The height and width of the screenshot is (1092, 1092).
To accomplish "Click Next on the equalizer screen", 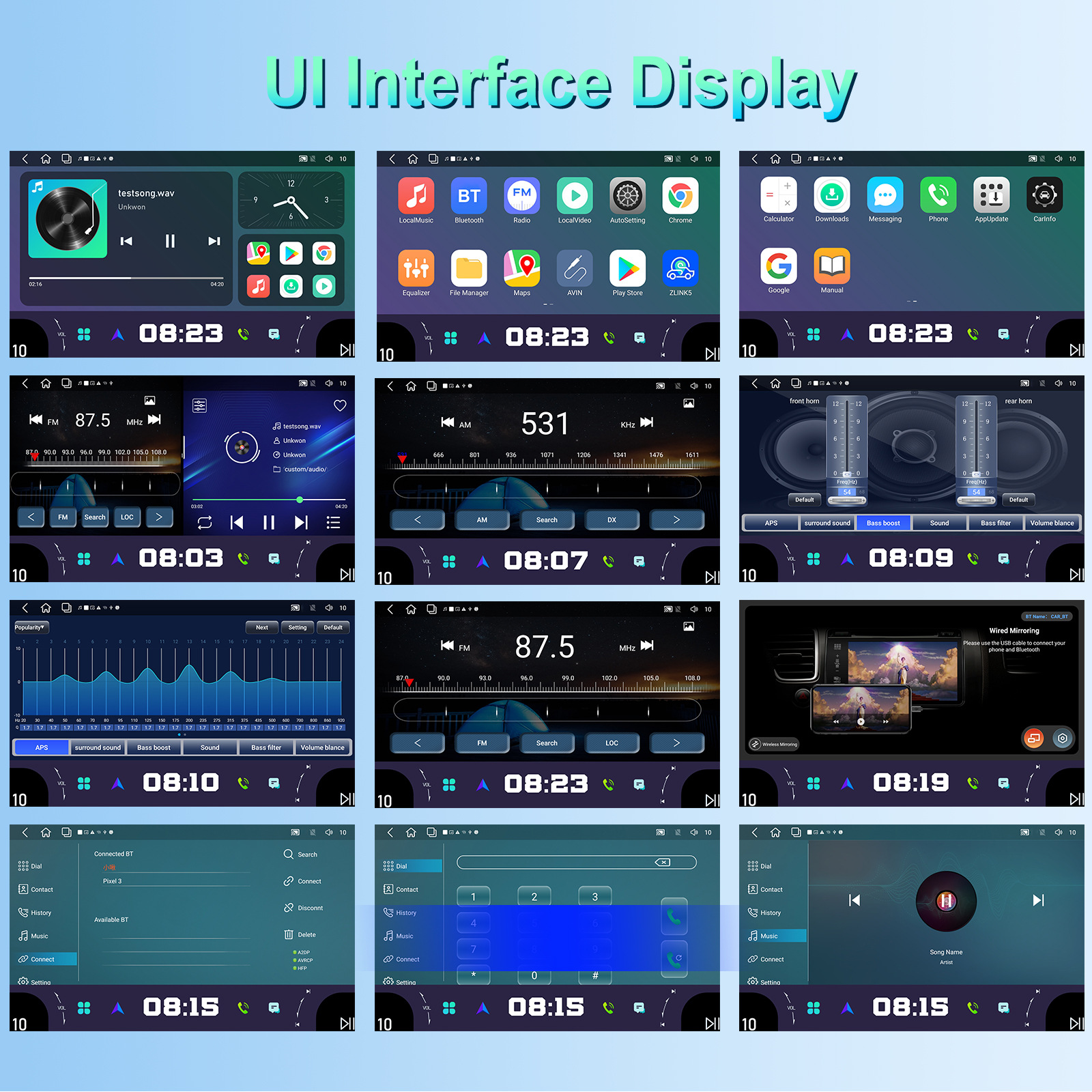I will tap(261, 627).
